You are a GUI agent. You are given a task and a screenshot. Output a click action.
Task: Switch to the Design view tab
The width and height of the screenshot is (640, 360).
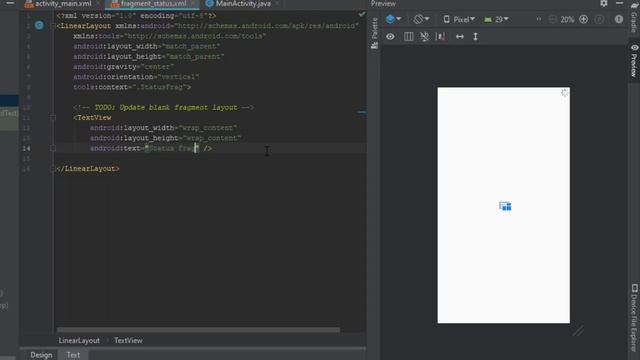tap(41, 355)
